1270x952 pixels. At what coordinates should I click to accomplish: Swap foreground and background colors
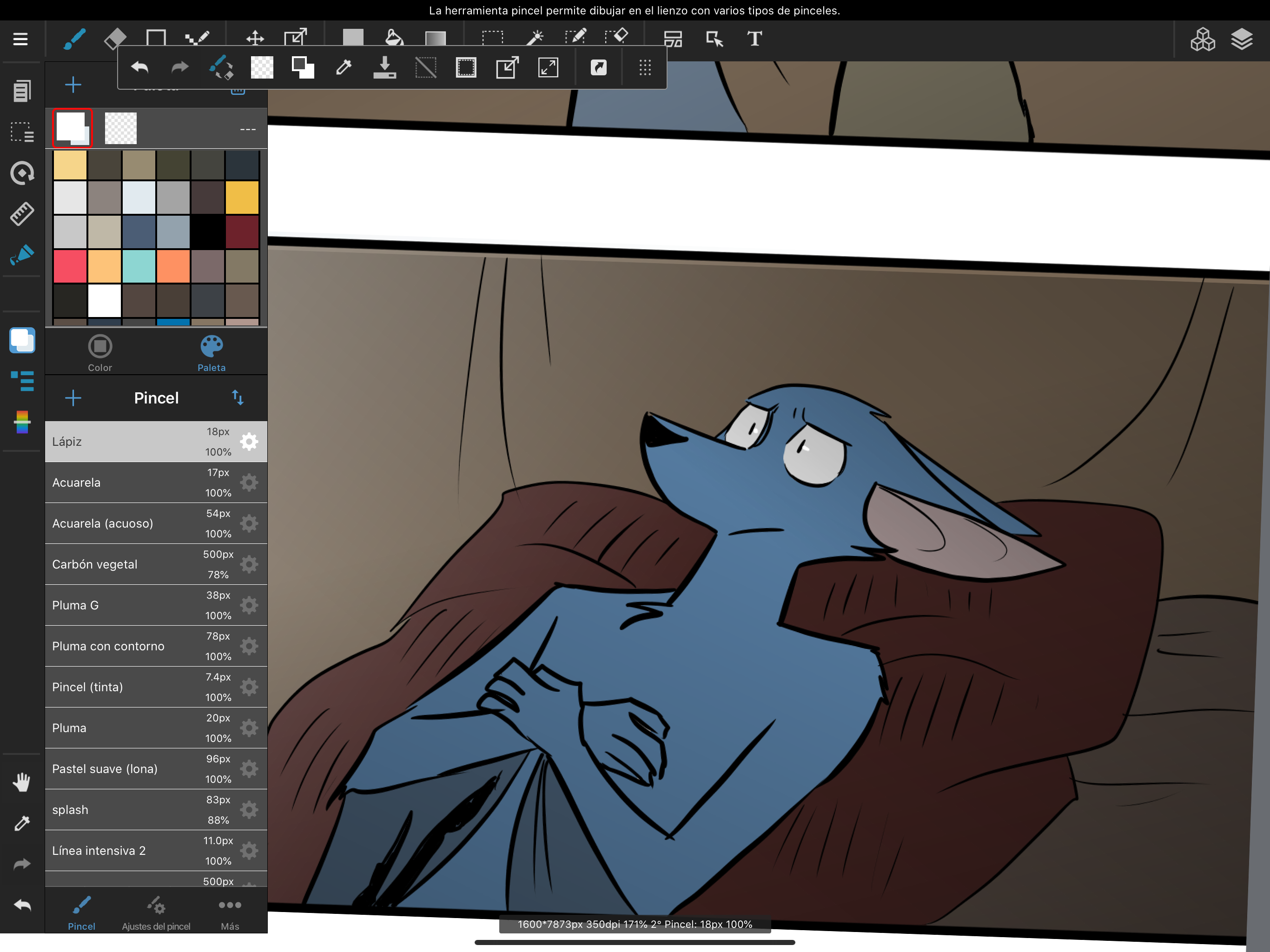tap(303, 68)
